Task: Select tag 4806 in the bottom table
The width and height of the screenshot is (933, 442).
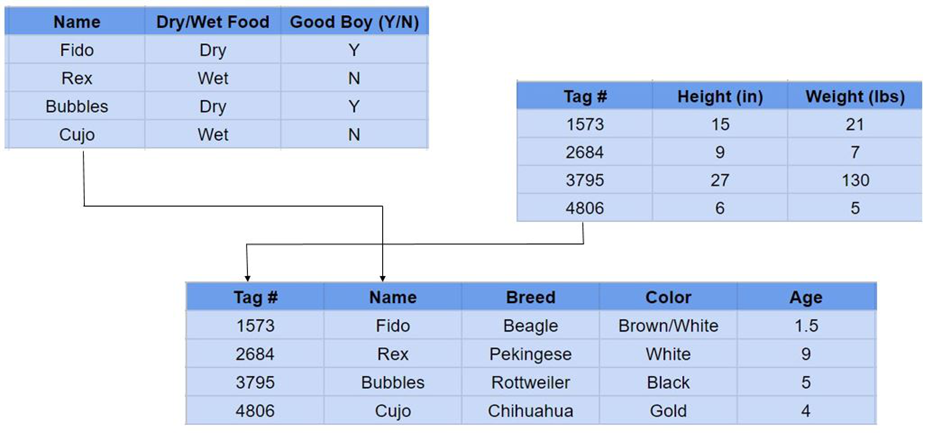Action: coord(255,410)
